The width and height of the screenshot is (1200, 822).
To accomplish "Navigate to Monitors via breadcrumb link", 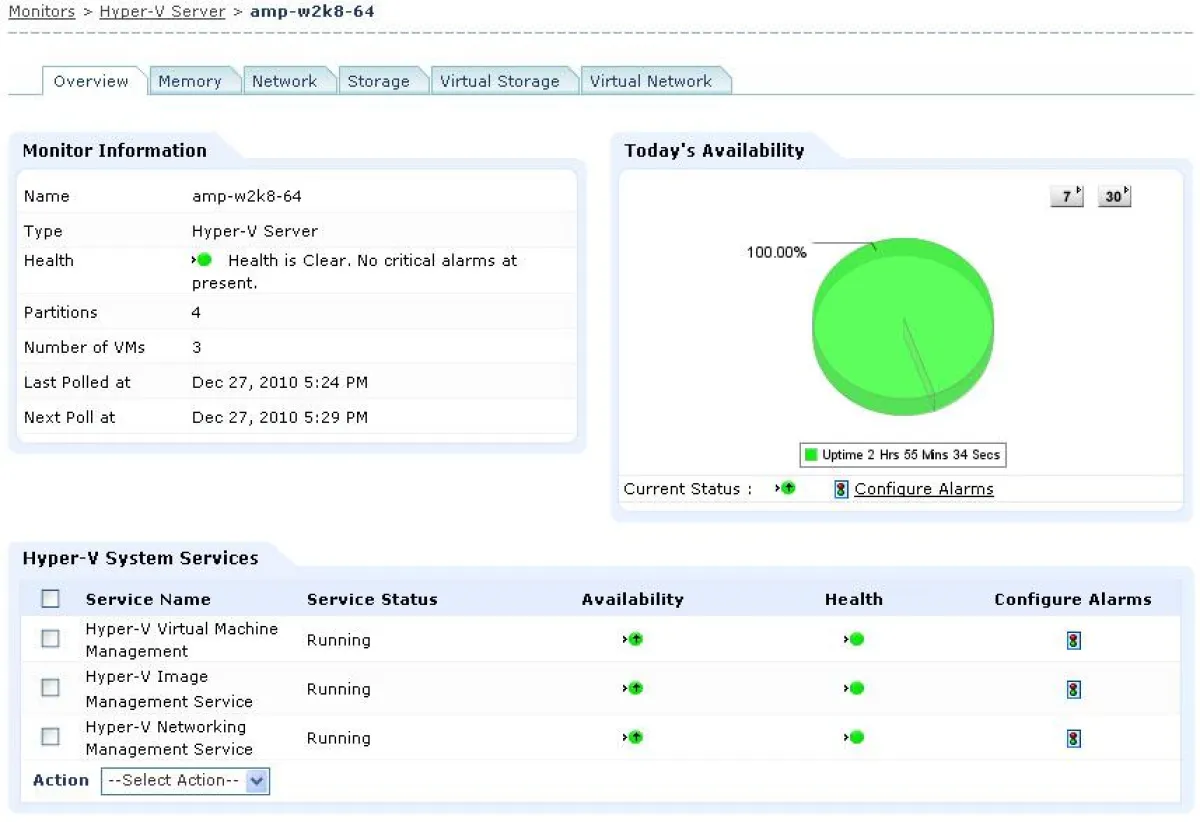I will pos(42,11).
